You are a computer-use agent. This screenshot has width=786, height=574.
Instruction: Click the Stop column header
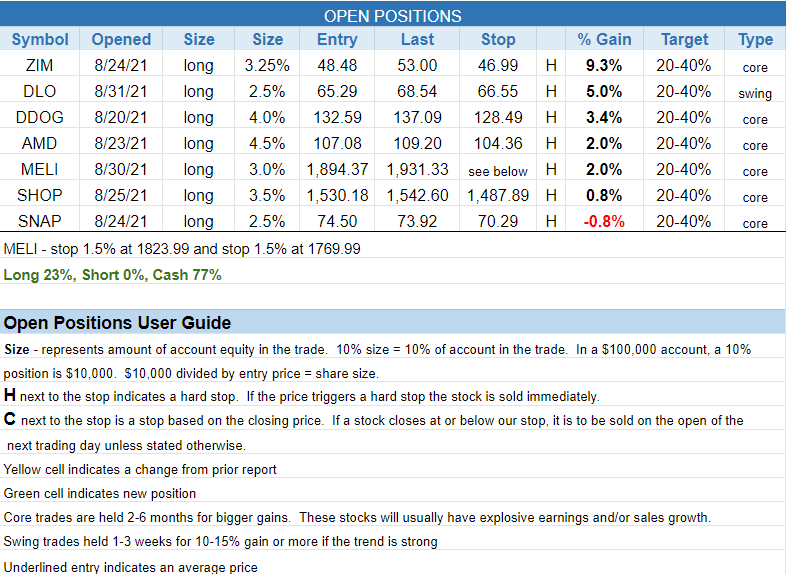tap(498, 39)
